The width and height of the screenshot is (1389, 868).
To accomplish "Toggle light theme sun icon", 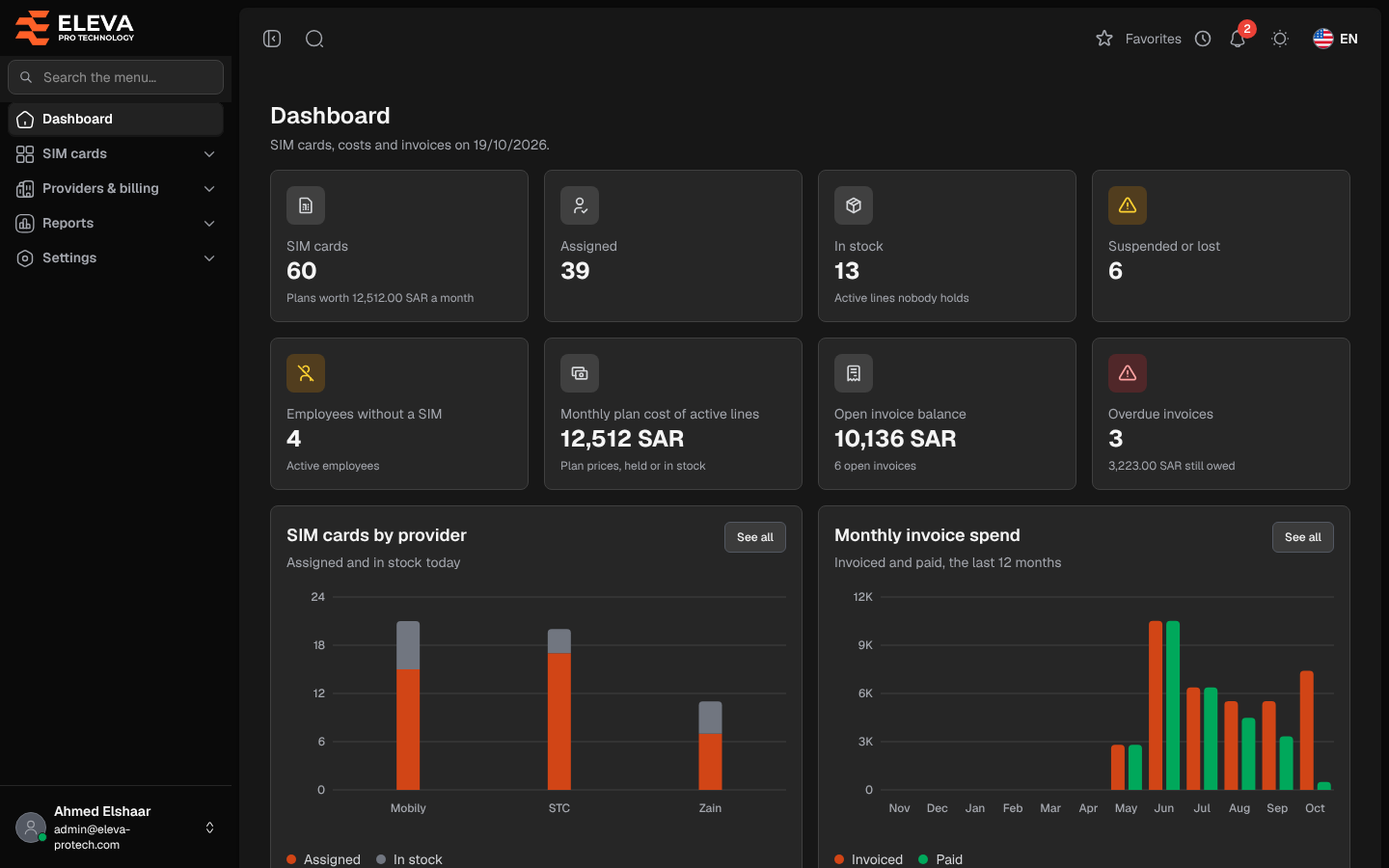I will [x=1280, y=39].
